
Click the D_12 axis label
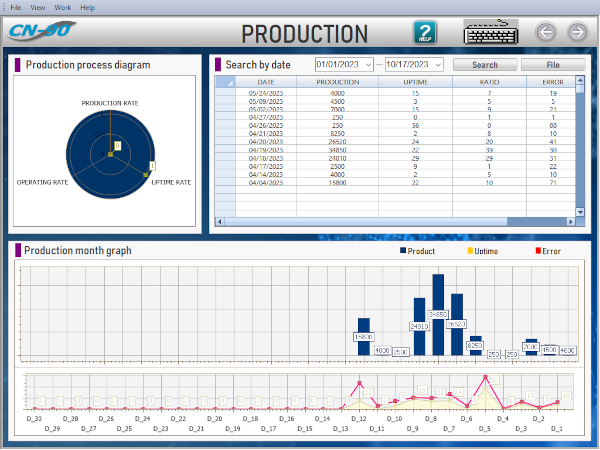click(x=359, y=419)
